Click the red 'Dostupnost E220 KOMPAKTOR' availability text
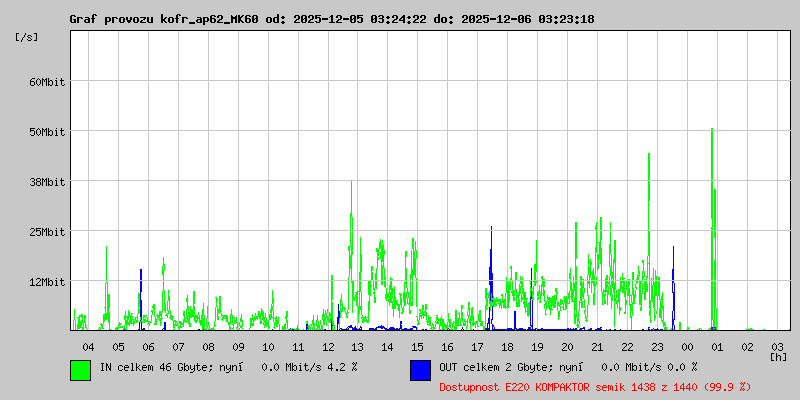Viewport: 800px width, 400px height. pos(580,386)
